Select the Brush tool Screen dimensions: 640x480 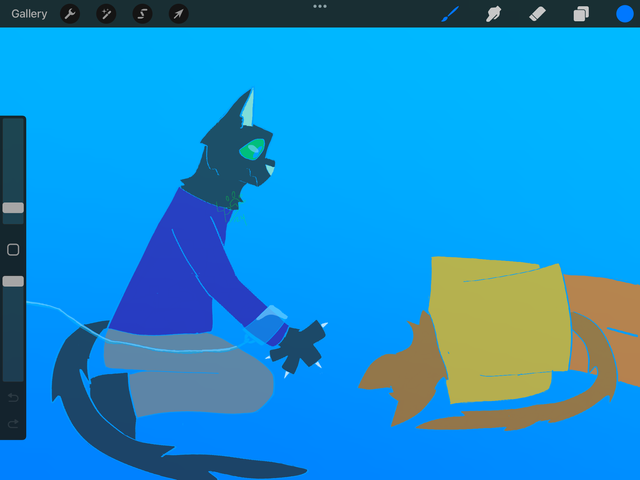[450, 14]
